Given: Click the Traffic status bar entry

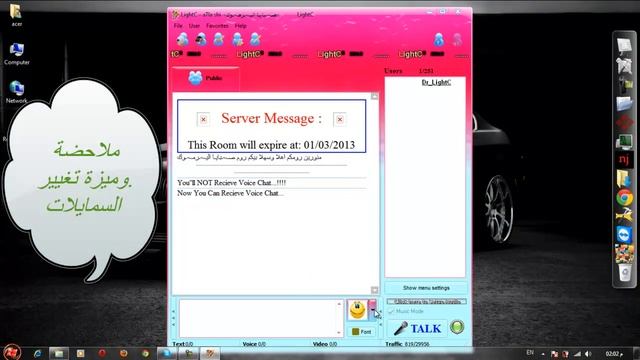Looking at the screenshot, I should pyautogui.click(x=407, y=344).
